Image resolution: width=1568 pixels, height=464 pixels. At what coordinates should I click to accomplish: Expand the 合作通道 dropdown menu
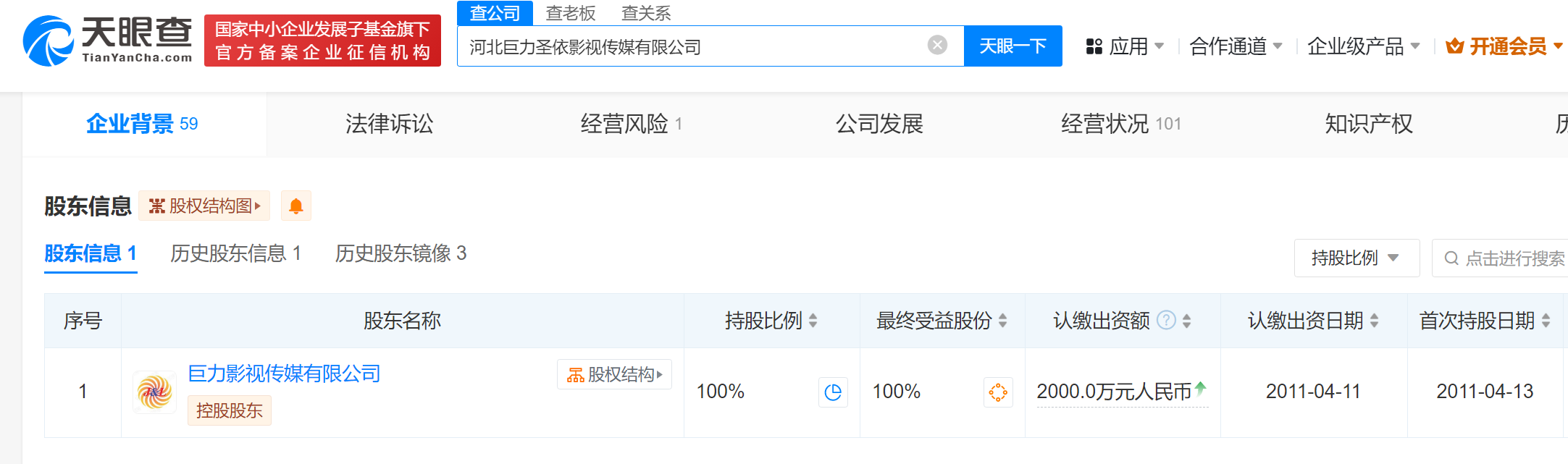coord(1236,46)
